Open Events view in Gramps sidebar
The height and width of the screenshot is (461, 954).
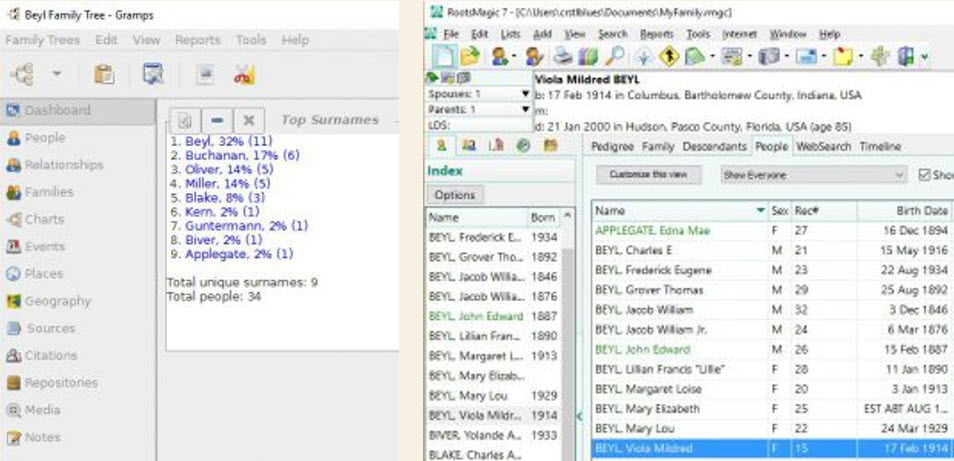[x=78, y=246]
